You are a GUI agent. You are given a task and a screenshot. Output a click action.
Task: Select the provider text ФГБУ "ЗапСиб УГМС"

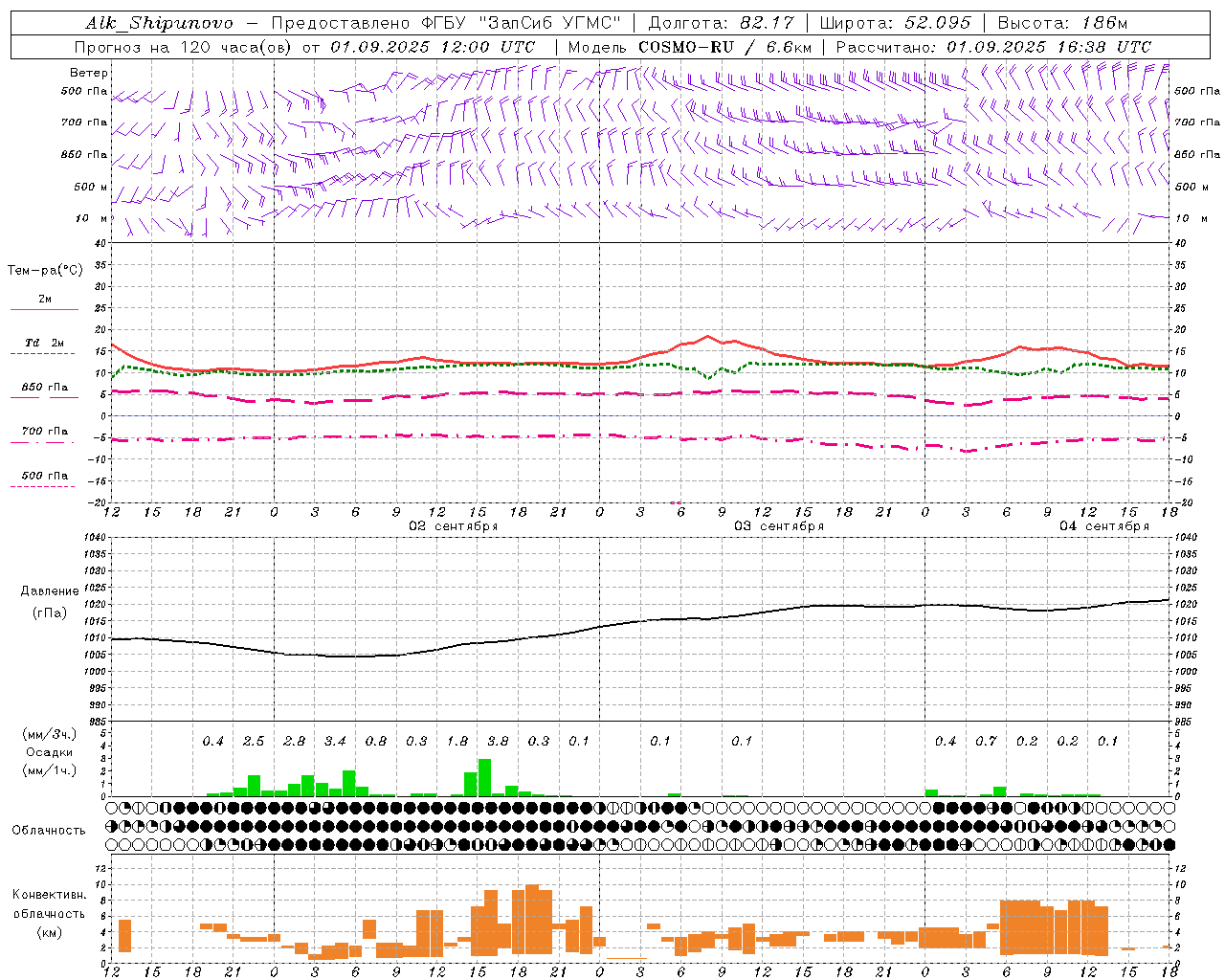point(521,23)
